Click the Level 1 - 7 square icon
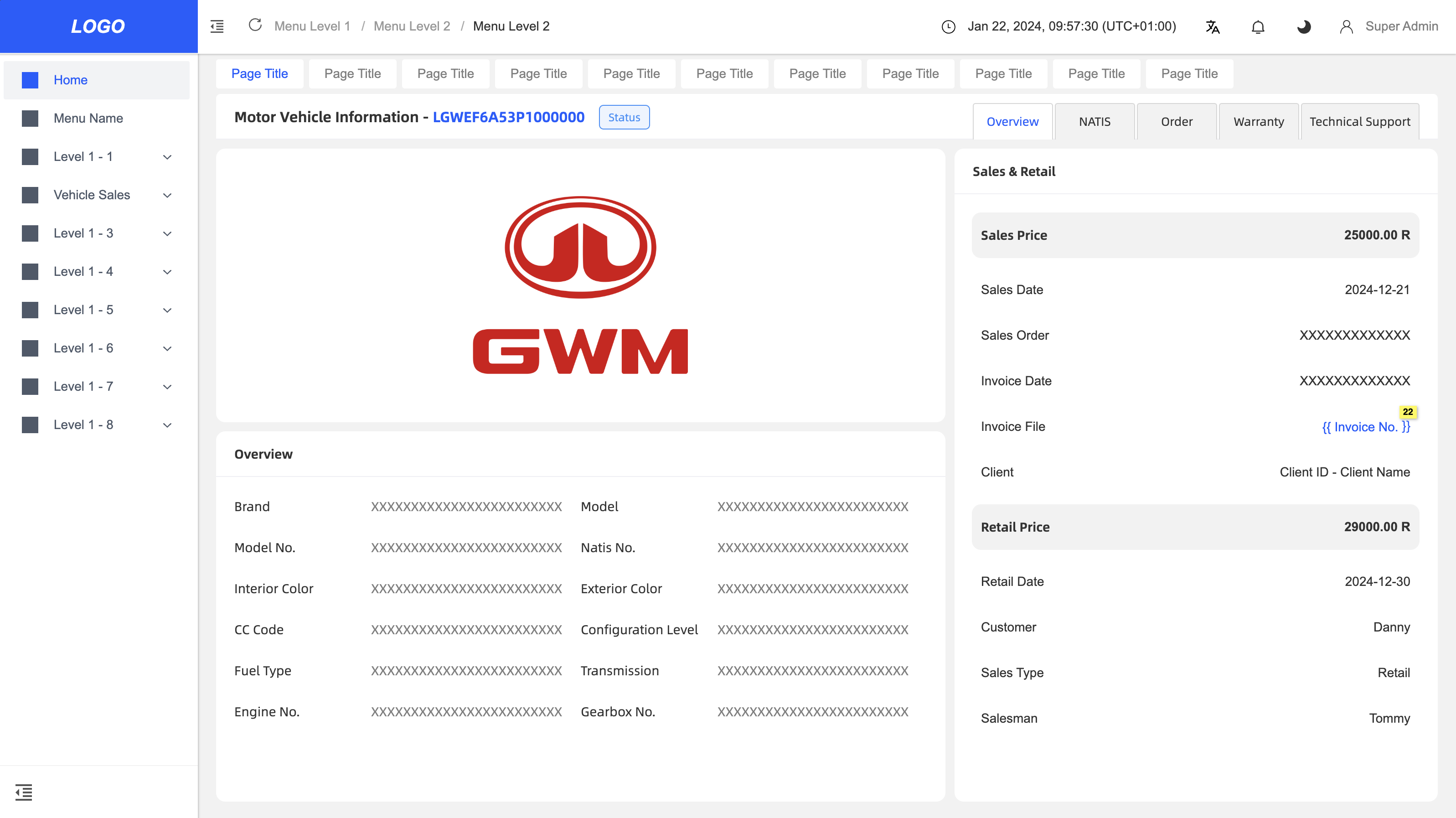The height and width of the screenshot is (818, 1456). pyautogui.click(x=30, y=387)
